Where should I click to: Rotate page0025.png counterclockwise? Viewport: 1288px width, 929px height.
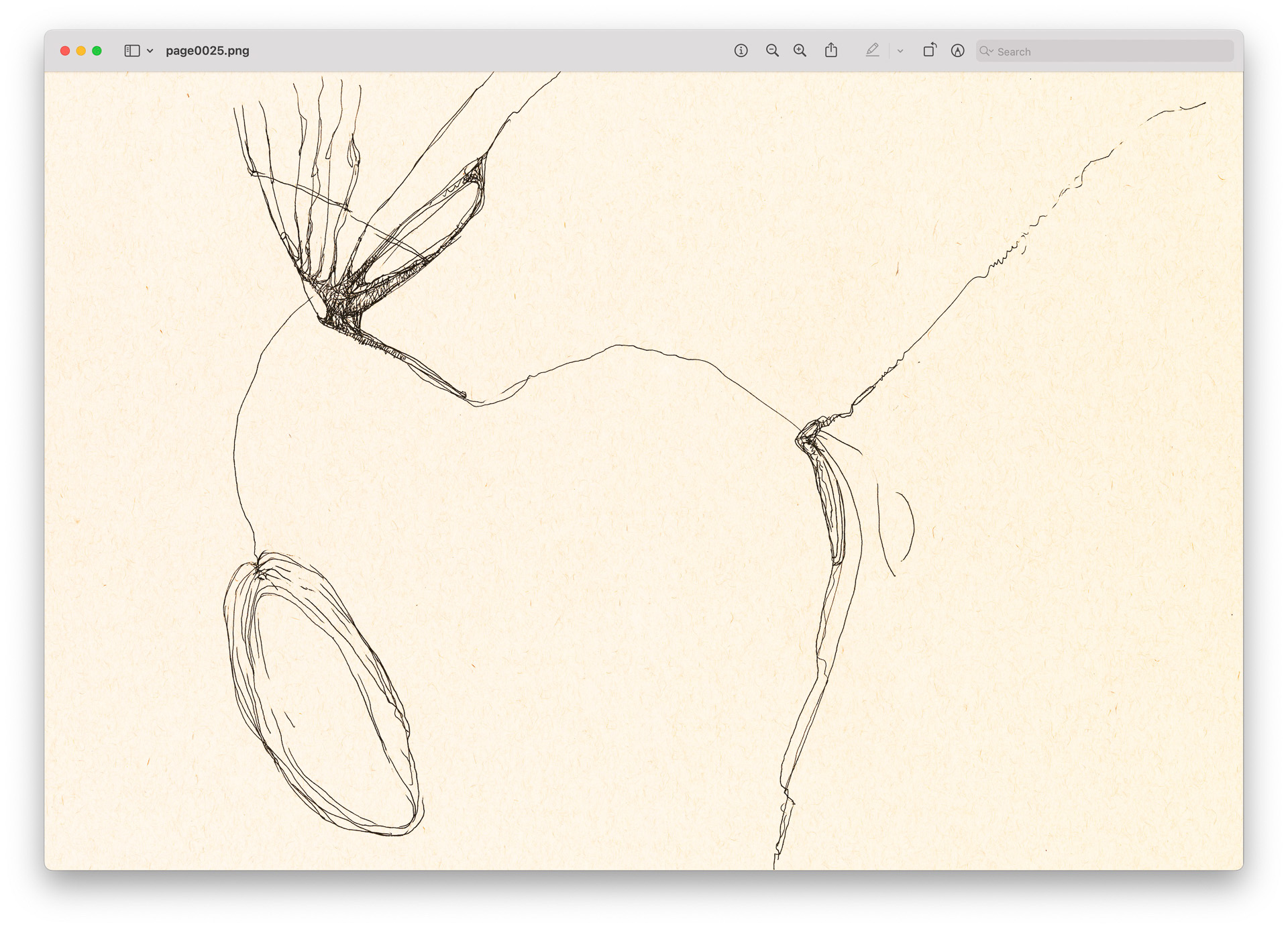(x=930, y=50)
